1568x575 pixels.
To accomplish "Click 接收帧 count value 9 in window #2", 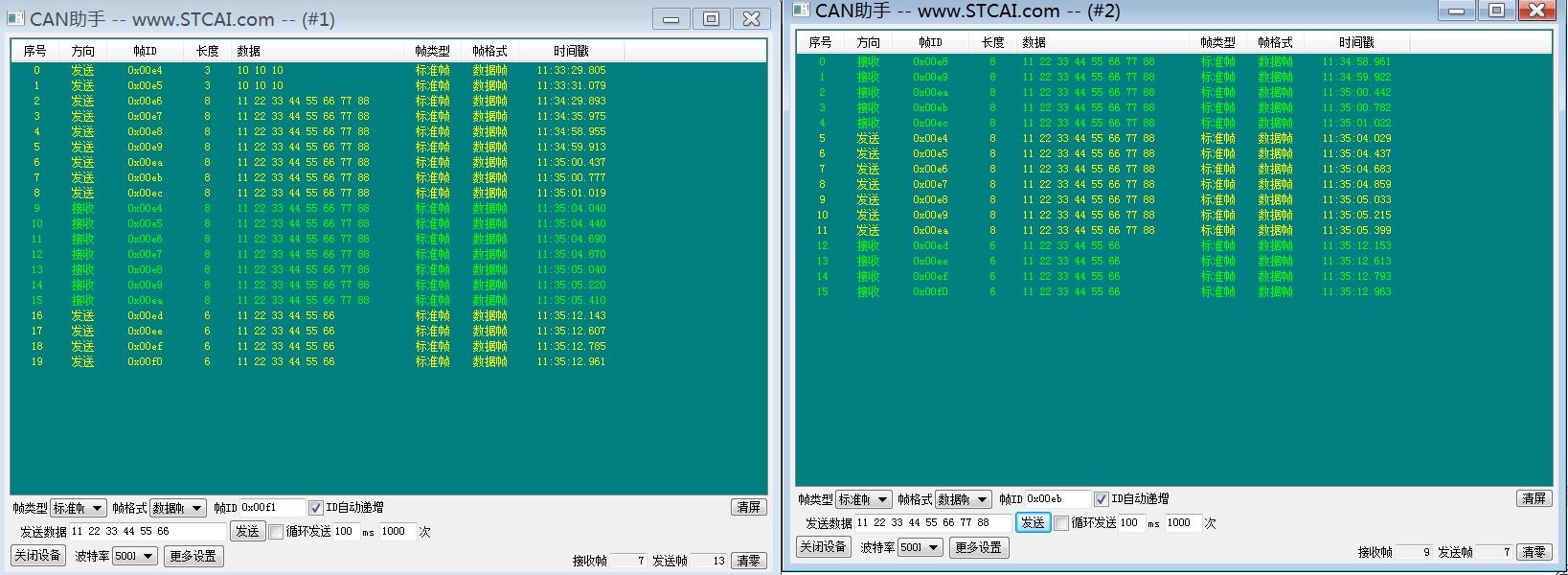I will tap(1414, 552).
